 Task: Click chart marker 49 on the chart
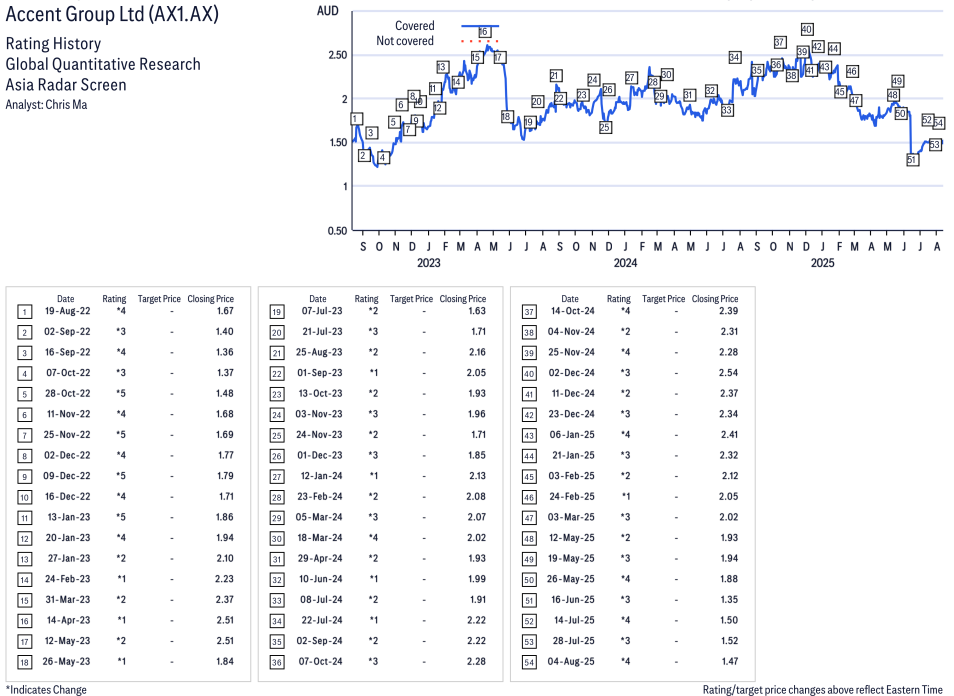(897, 81)
